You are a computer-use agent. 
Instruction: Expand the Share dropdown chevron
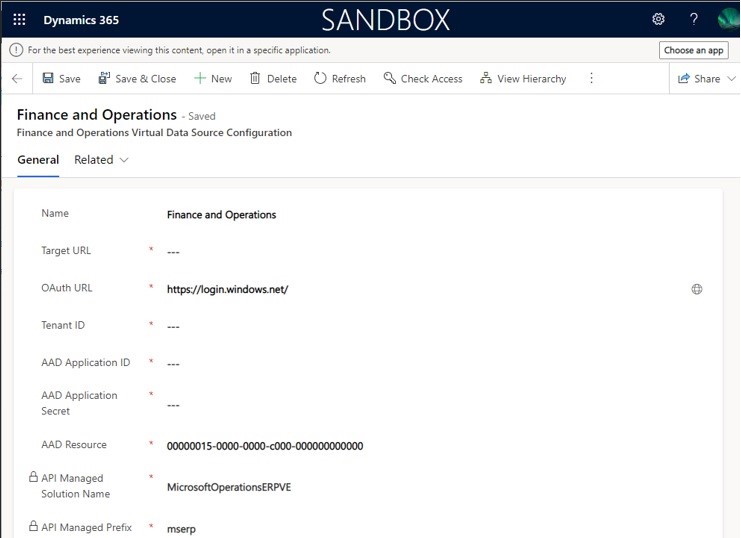point(732,78)
